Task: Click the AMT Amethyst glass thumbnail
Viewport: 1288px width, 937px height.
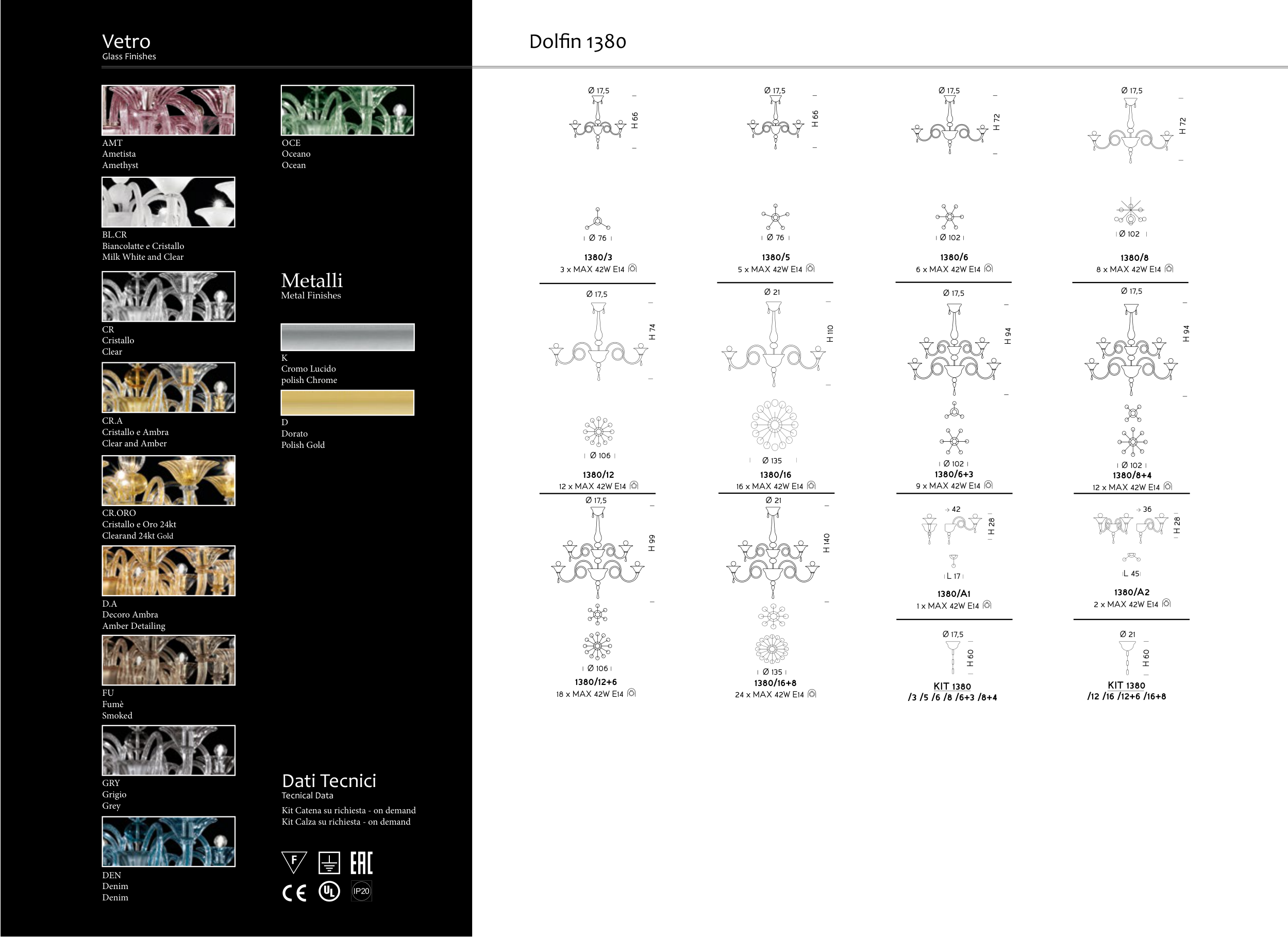Action: (x=168, y=110)
